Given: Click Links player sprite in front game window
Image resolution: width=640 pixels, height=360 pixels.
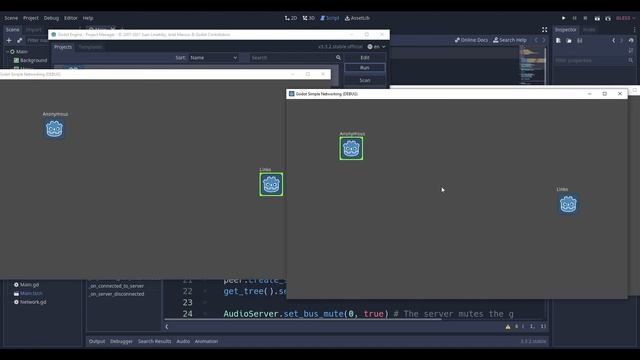Looking at the screenshot, I should (568, 204).
